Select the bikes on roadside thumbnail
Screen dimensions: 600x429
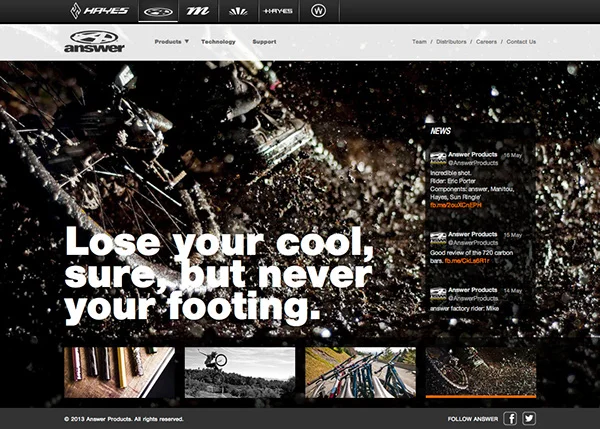360,372
